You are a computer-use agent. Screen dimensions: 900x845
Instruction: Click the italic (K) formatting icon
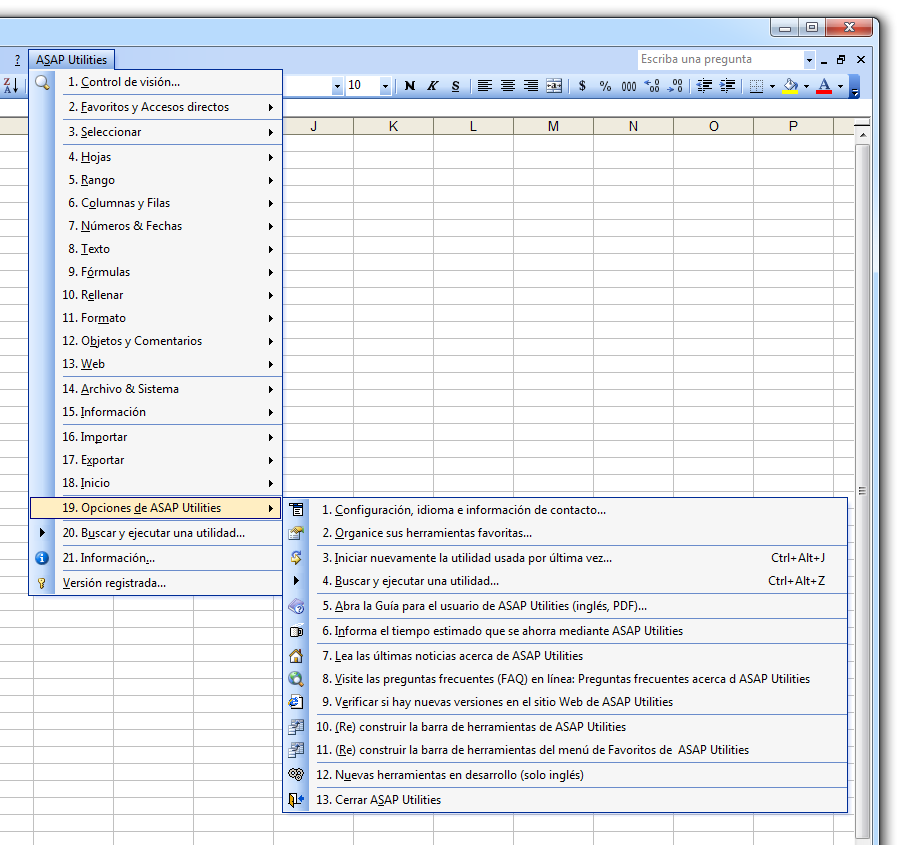coord(432,86)
